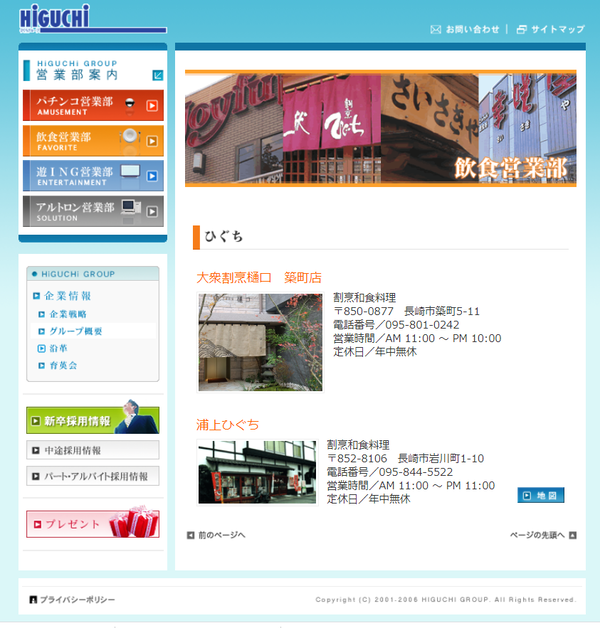The width and height of the screenshot is (600, 628).
Task: Click the icon beside プライバシーポリシー
Action: 33,600
